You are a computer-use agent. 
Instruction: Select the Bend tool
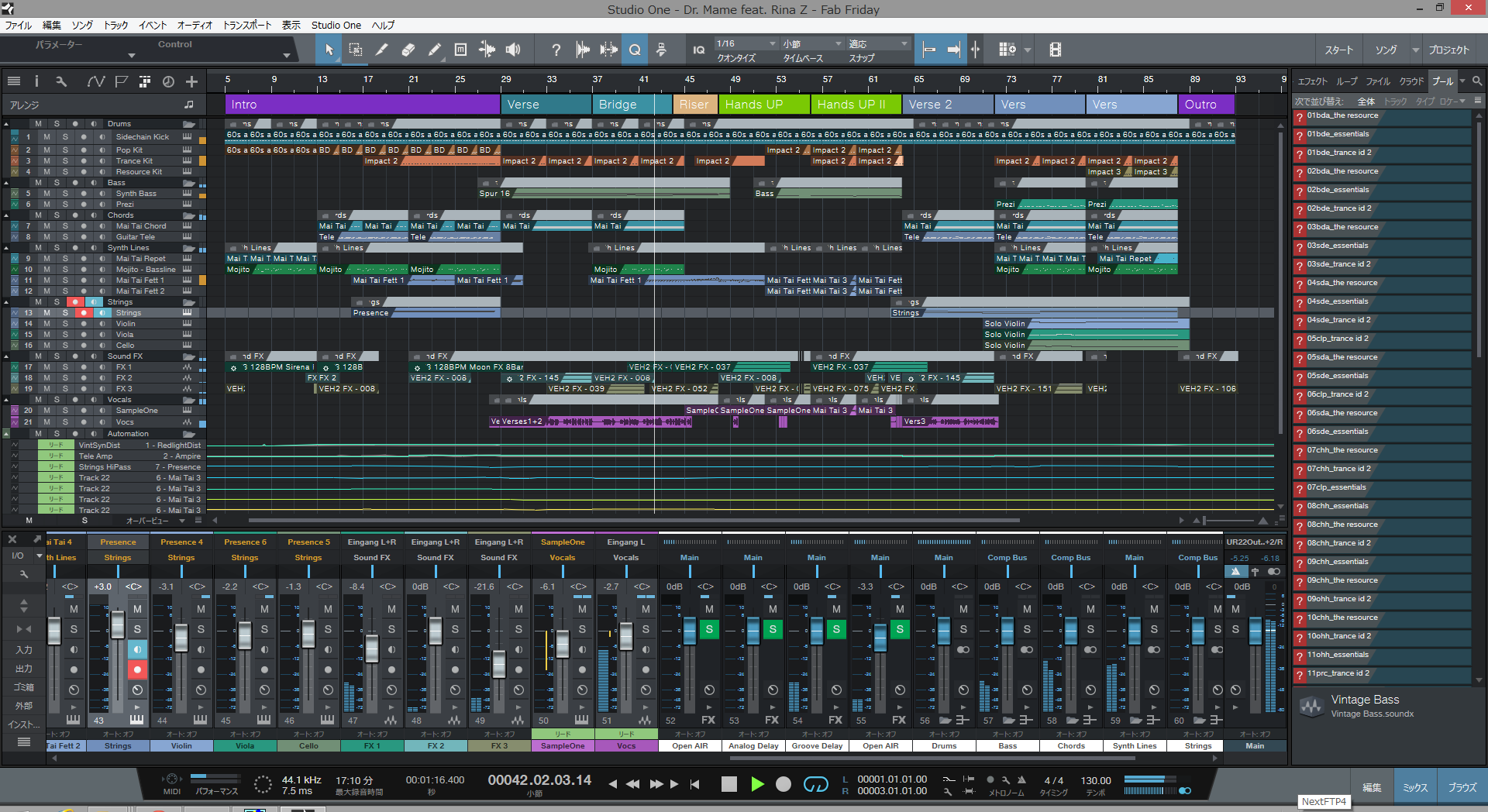coord(487,50)
